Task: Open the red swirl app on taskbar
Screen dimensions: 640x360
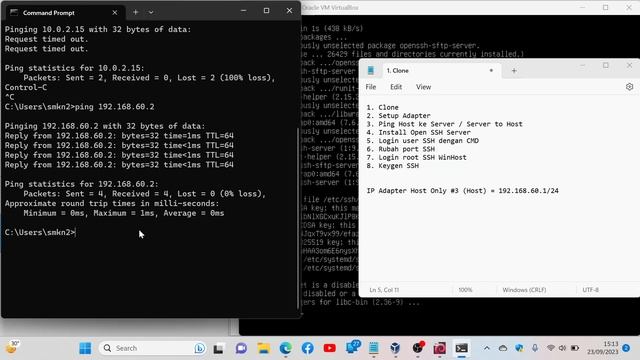Action: [x=440, y=349]
